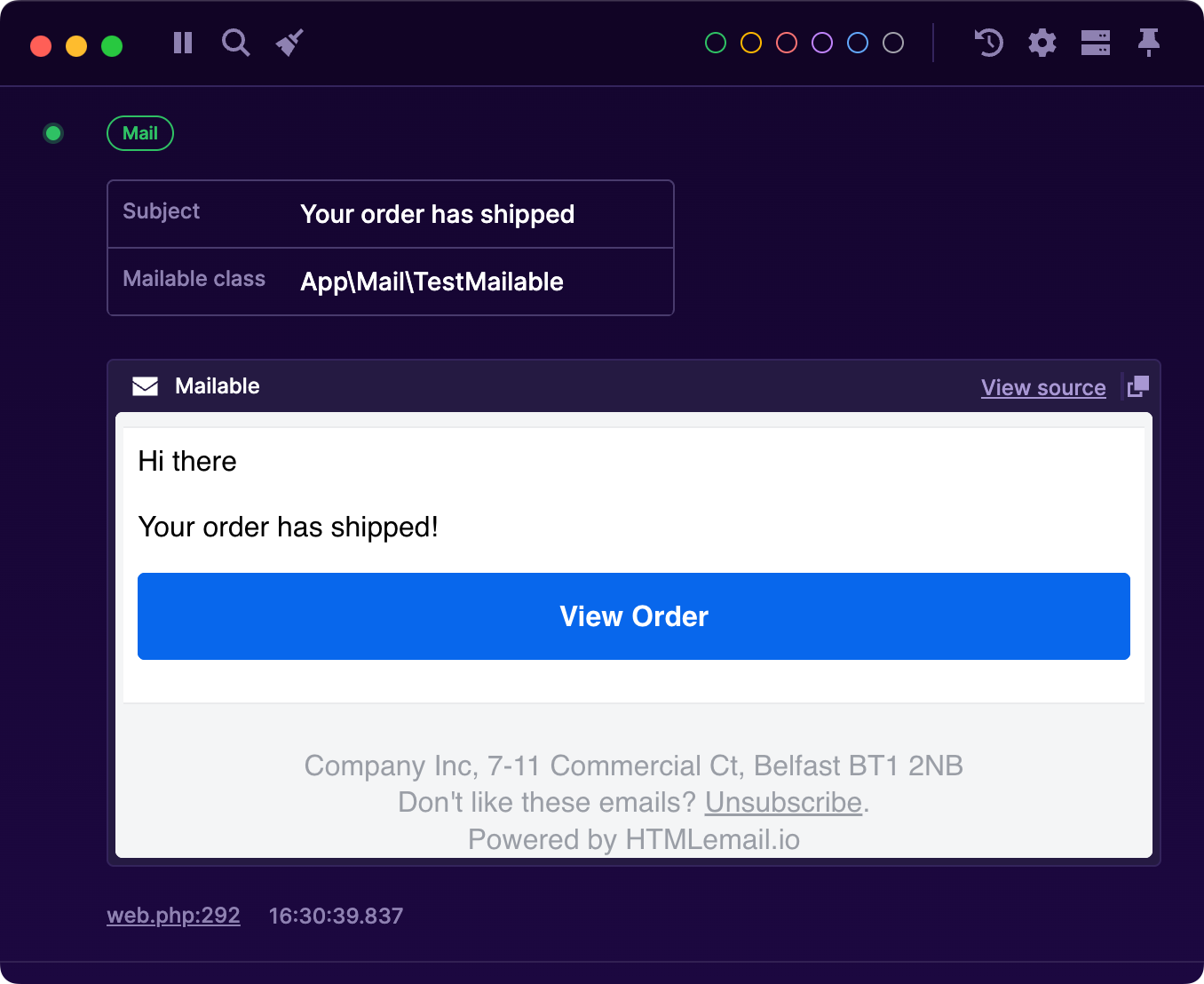Open the screens manager icon
This screenshot has width=1204, height=984.
pos(1095,42)
